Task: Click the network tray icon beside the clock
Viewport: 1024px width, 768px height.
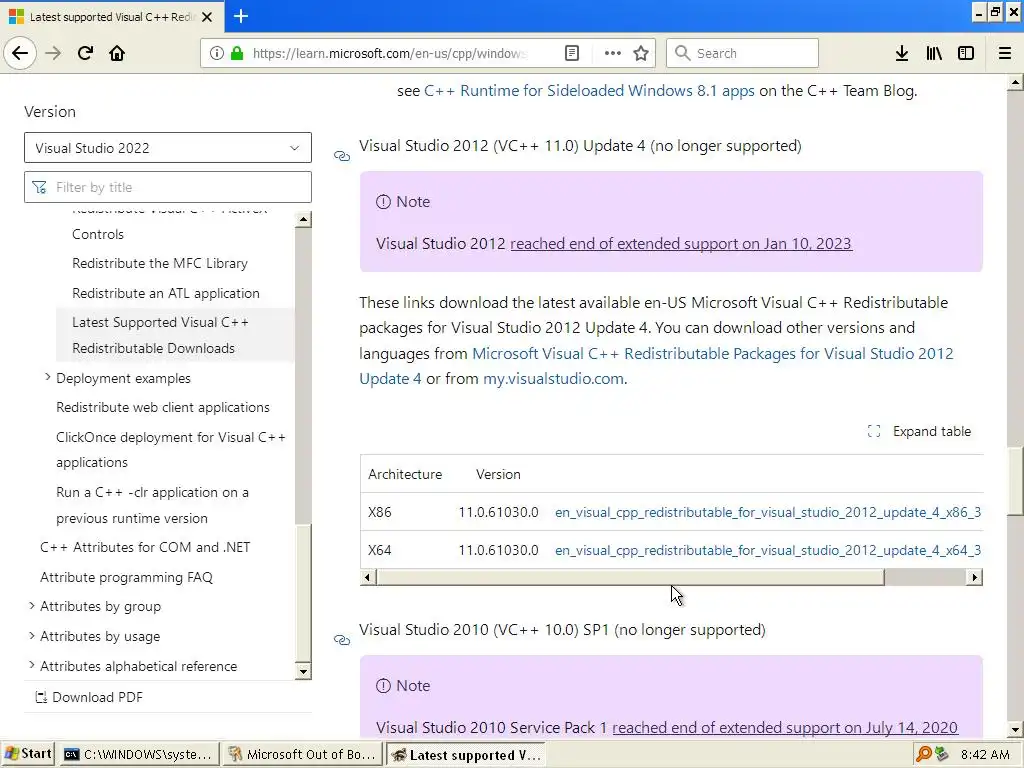Action: tap(942, 754)
